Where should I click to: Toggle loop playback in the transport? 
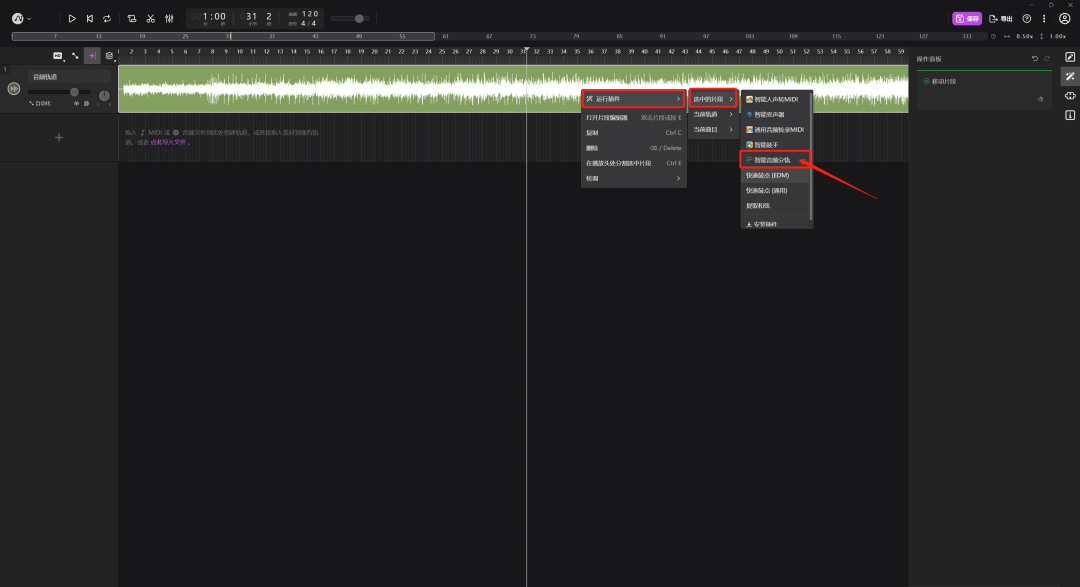[x=107, y=19]
